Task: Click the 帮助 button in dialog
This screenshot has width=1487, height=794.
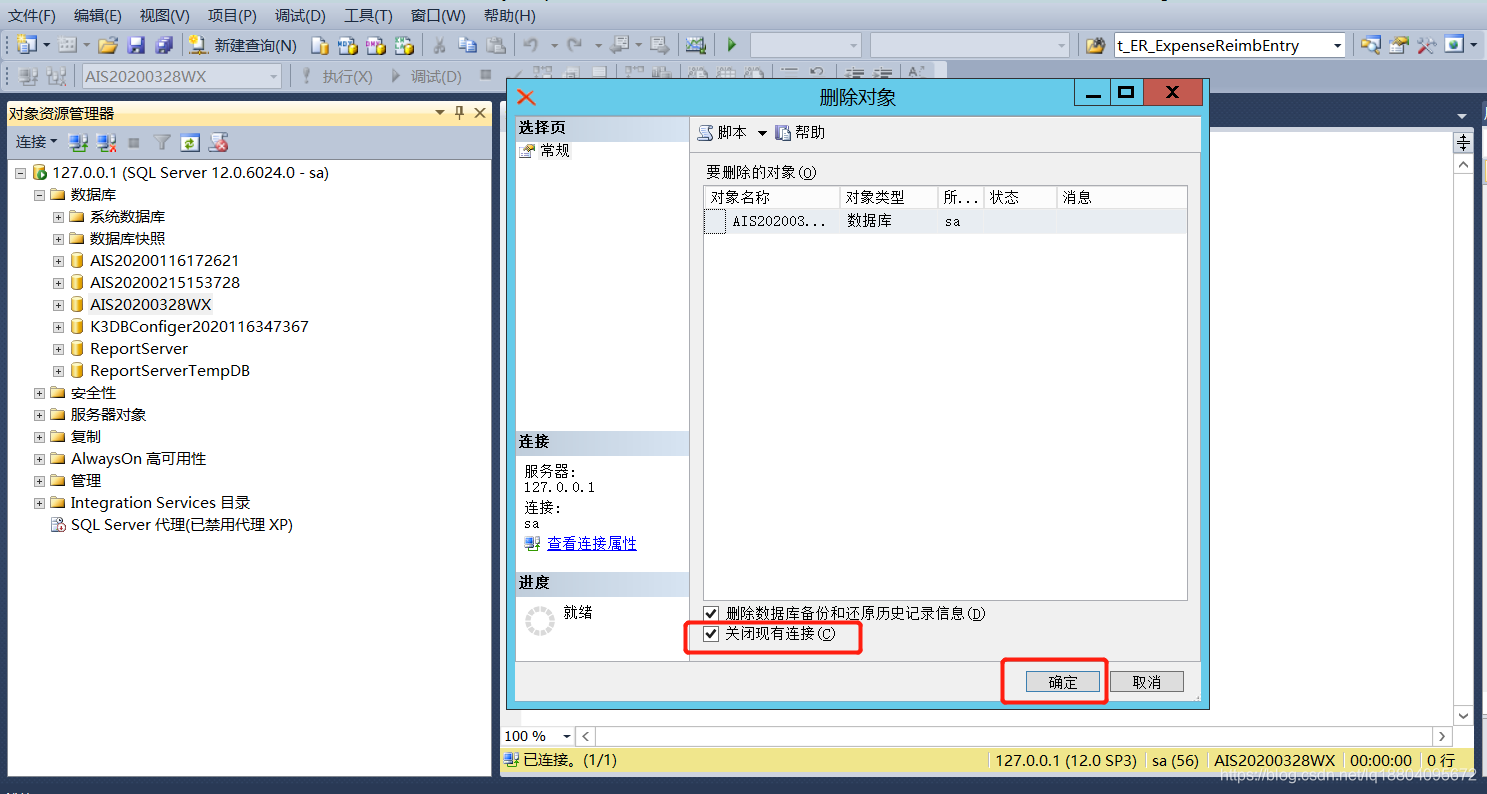Action: (801, 133)
